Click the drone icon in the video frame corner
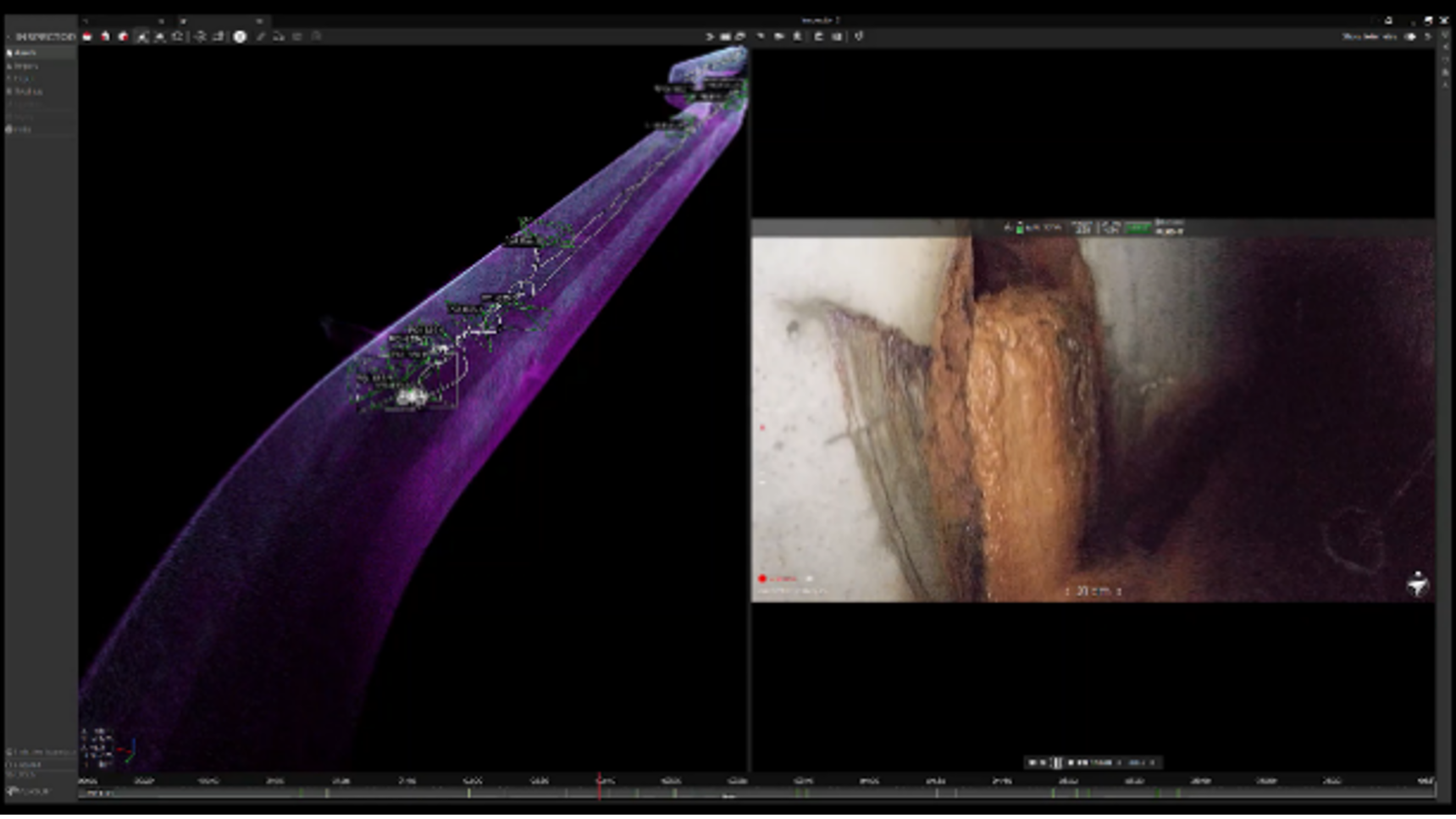This screenshot has width=1456, height=819. [1417, 584]
